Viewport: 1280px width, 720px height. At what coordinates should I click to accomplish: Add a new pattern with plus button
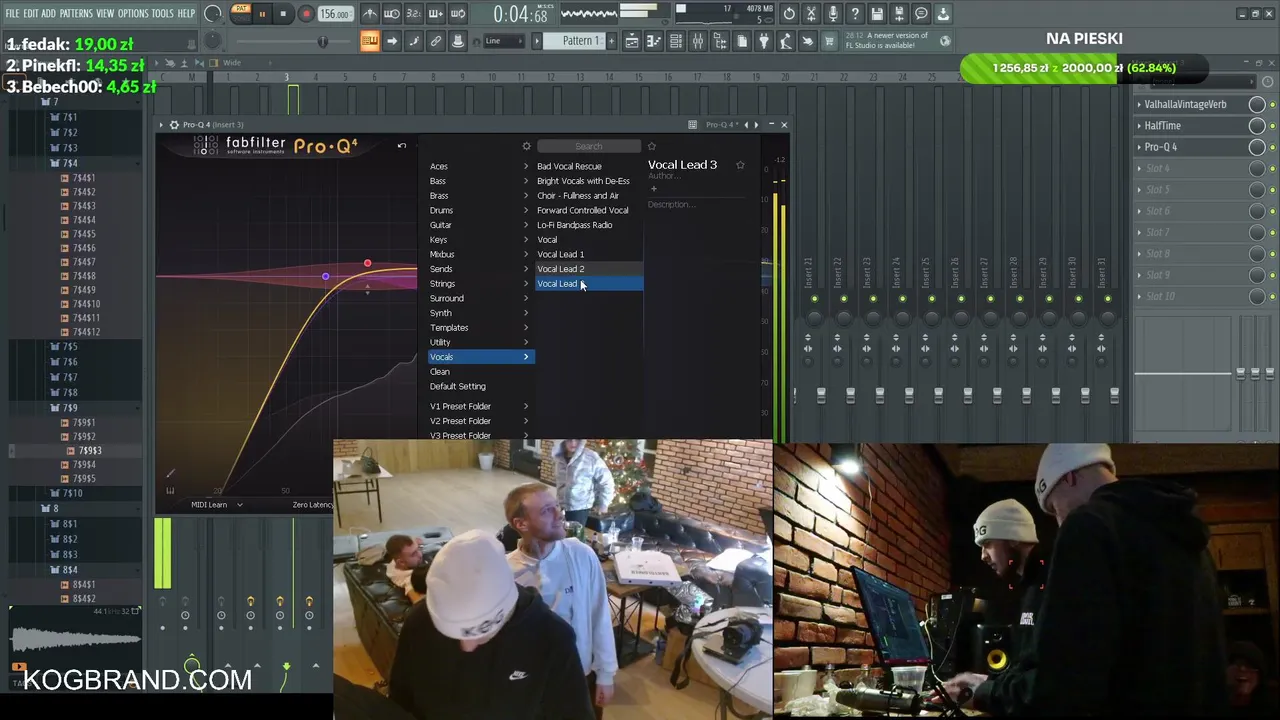611,41
